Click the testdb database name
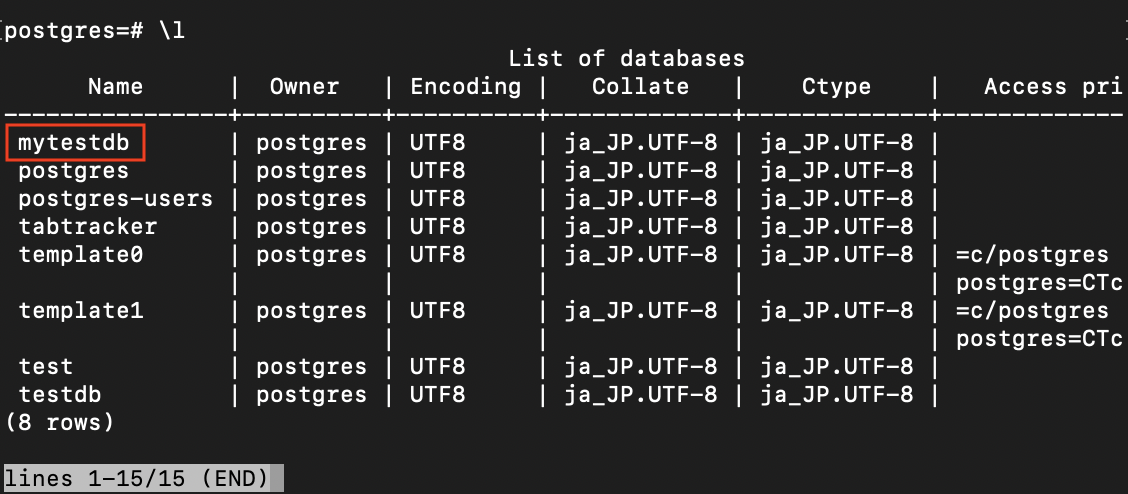Image resolution: width=1128 pixels, height=494 pixels. (60, 395)
